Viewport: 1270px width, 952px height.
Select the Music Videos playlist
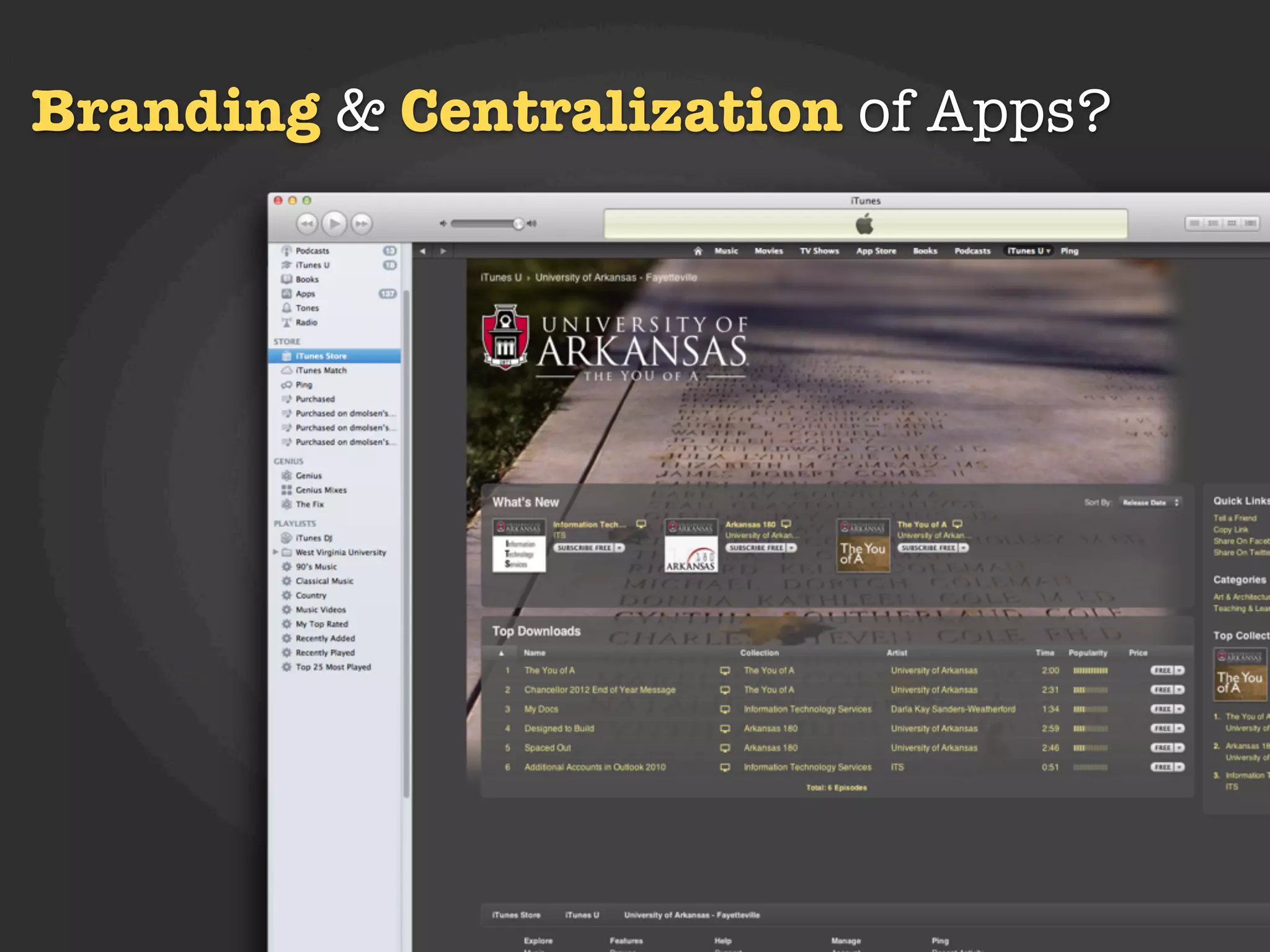pos(335,609)
